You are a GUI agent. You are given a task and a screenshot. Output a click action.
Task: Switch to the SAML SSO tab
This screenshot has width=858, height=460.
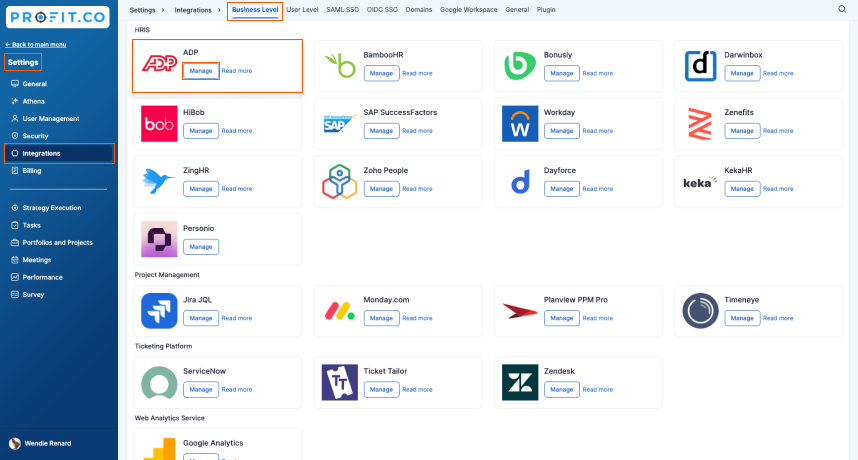coord(343,10)
